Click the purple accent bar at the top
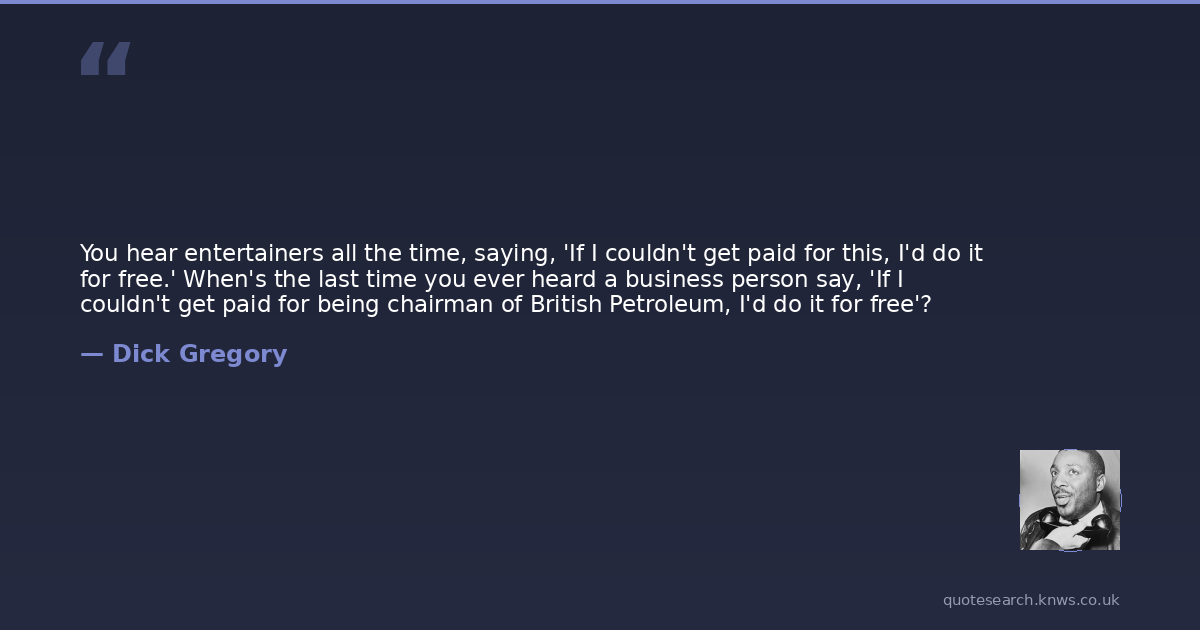Viewport: 1200px width, 630px height. (600, 2)
